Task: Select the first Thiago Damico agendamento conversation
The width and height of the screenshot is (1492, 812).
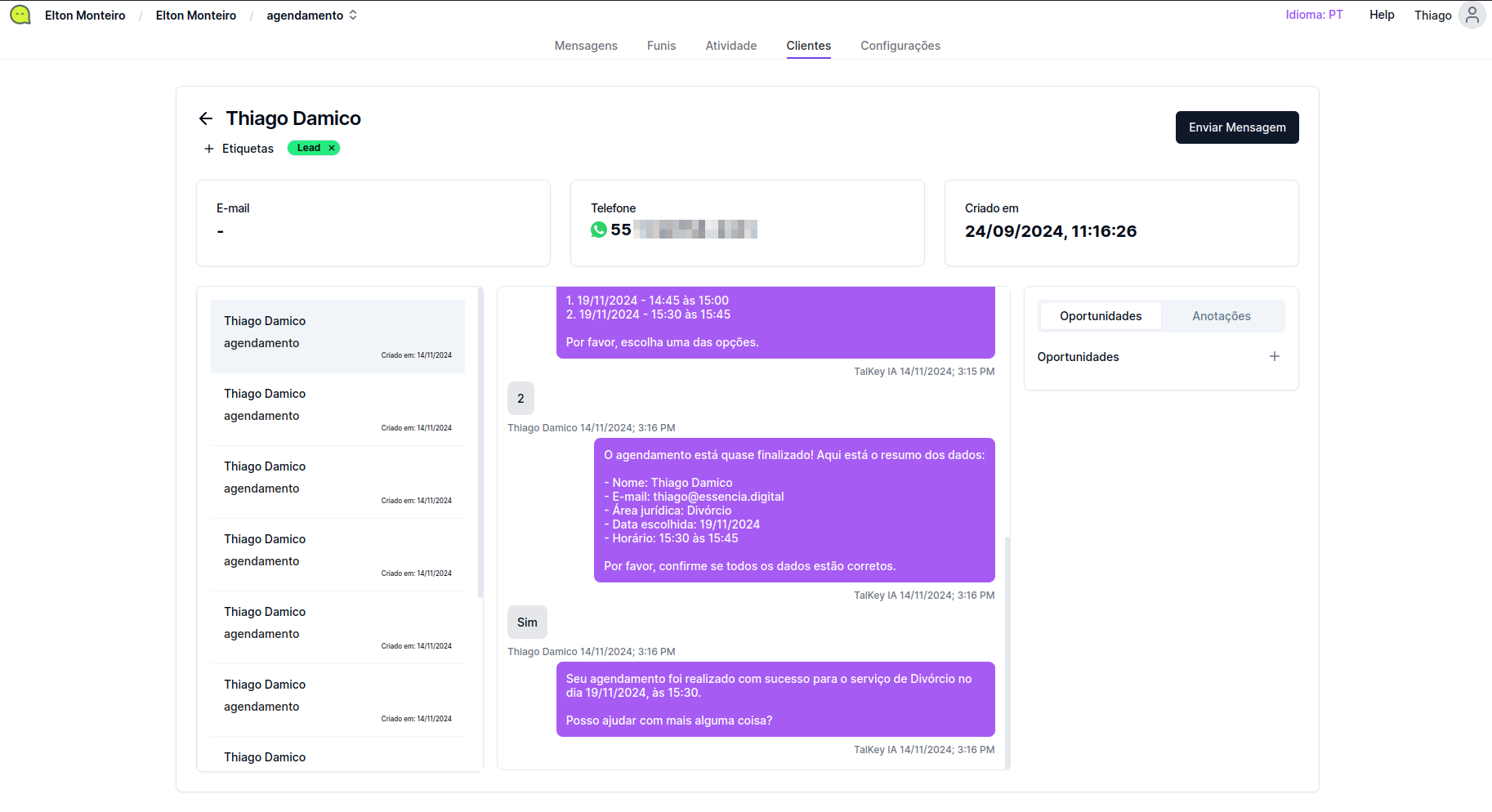Action: click(337, 337)
